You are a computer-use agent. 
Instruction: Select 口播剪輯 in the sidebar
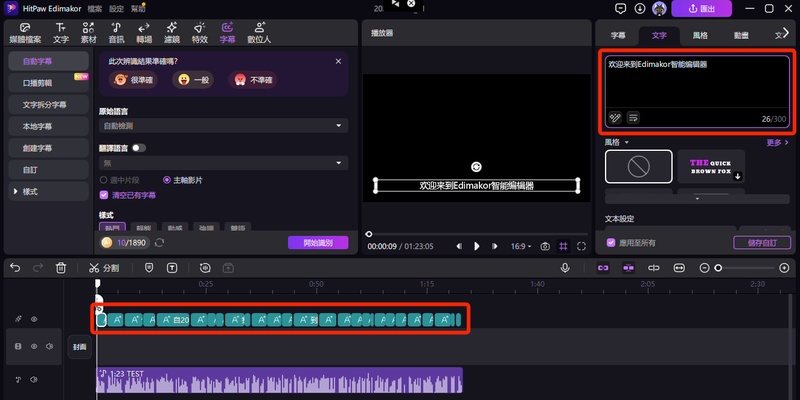48,83
